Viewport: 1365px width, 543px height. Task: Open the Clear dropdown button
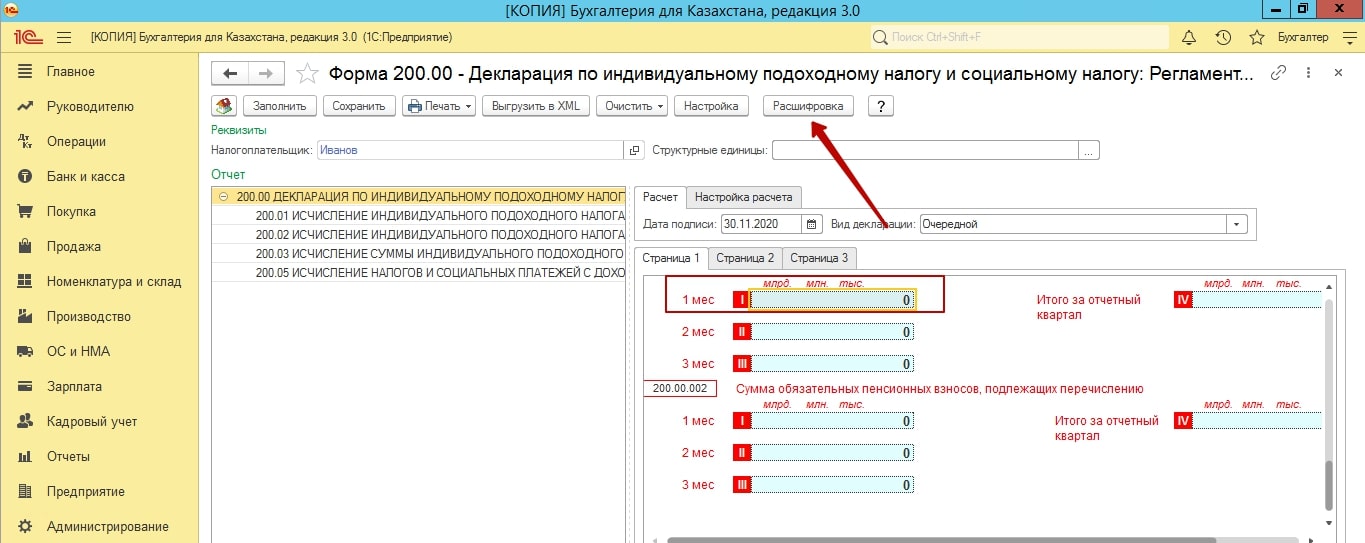click(632, 106)
